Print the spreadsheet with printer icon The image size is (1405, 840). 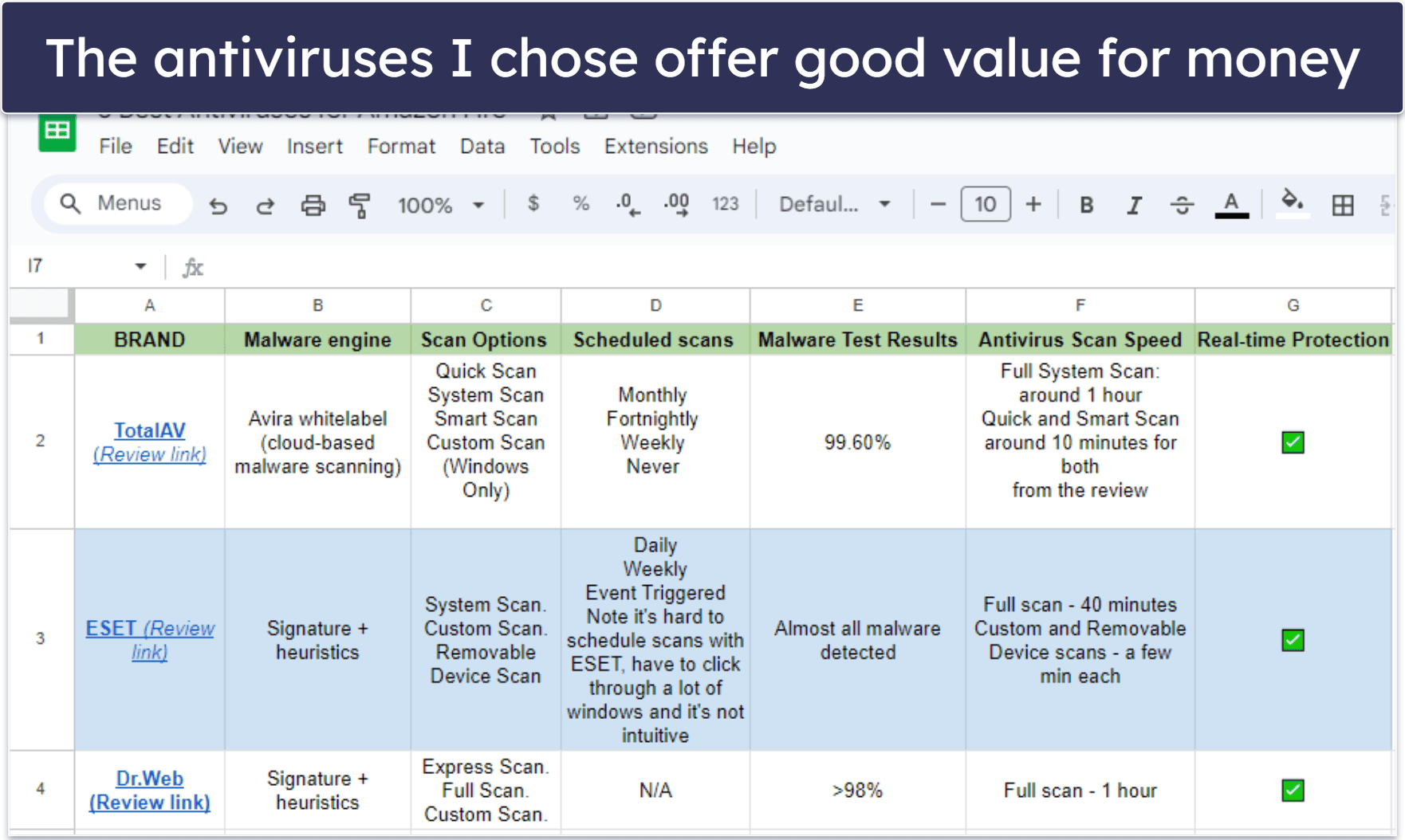click(x=313, y=206)
